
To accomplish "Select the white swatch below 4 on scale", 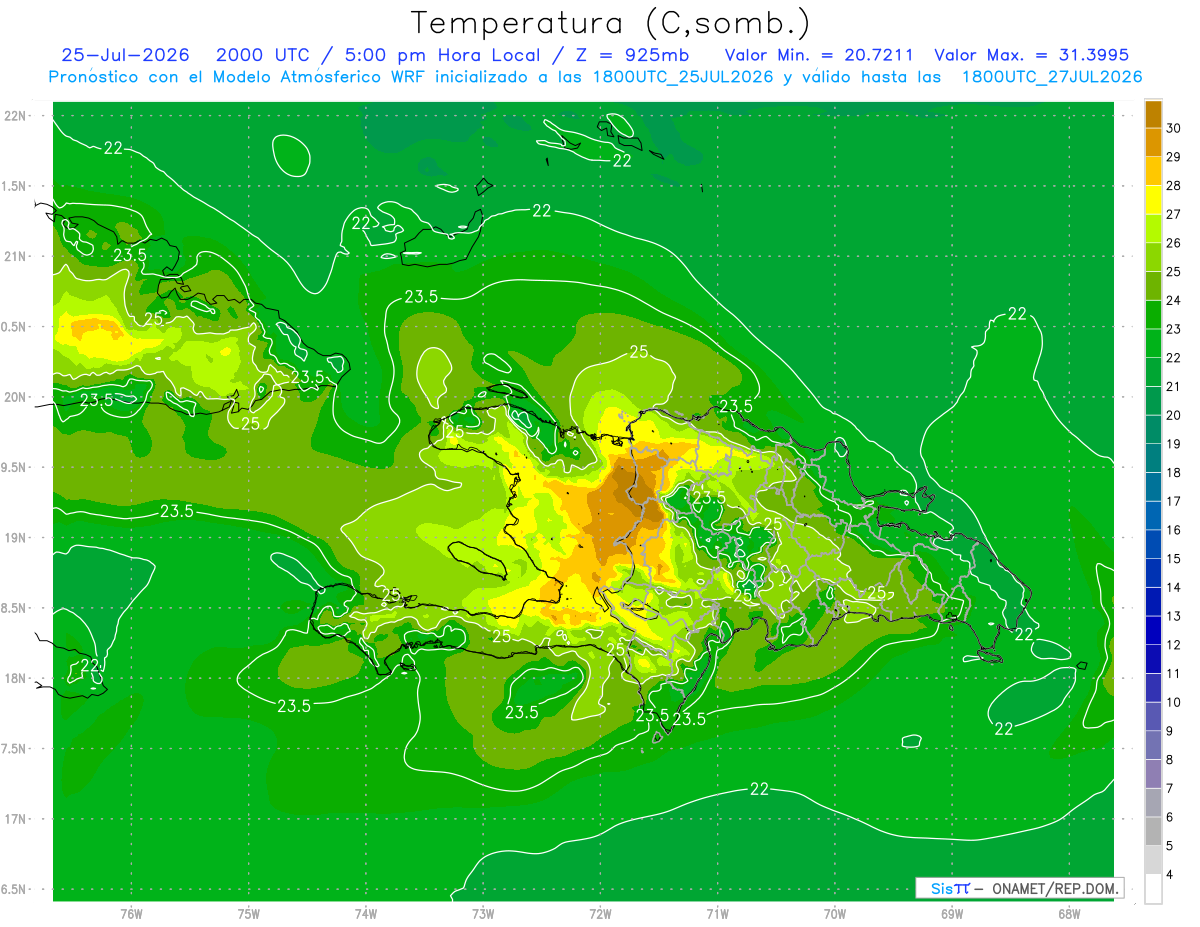I will 1153,889.
